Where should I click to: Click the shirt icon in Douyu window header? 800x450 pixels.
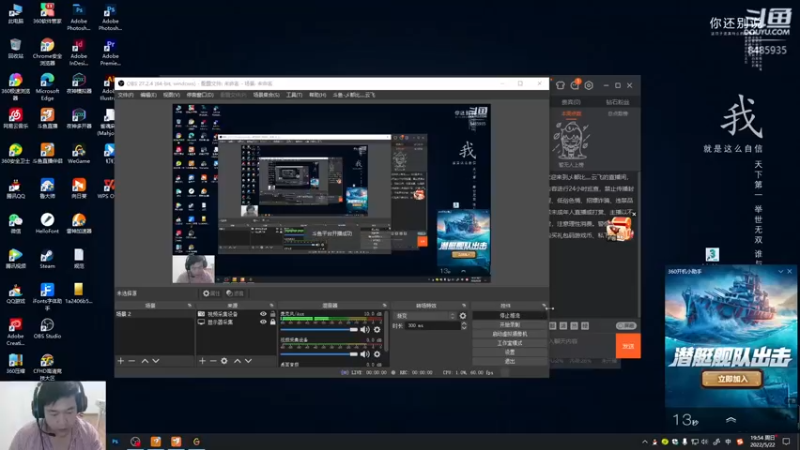coord(560,85)
